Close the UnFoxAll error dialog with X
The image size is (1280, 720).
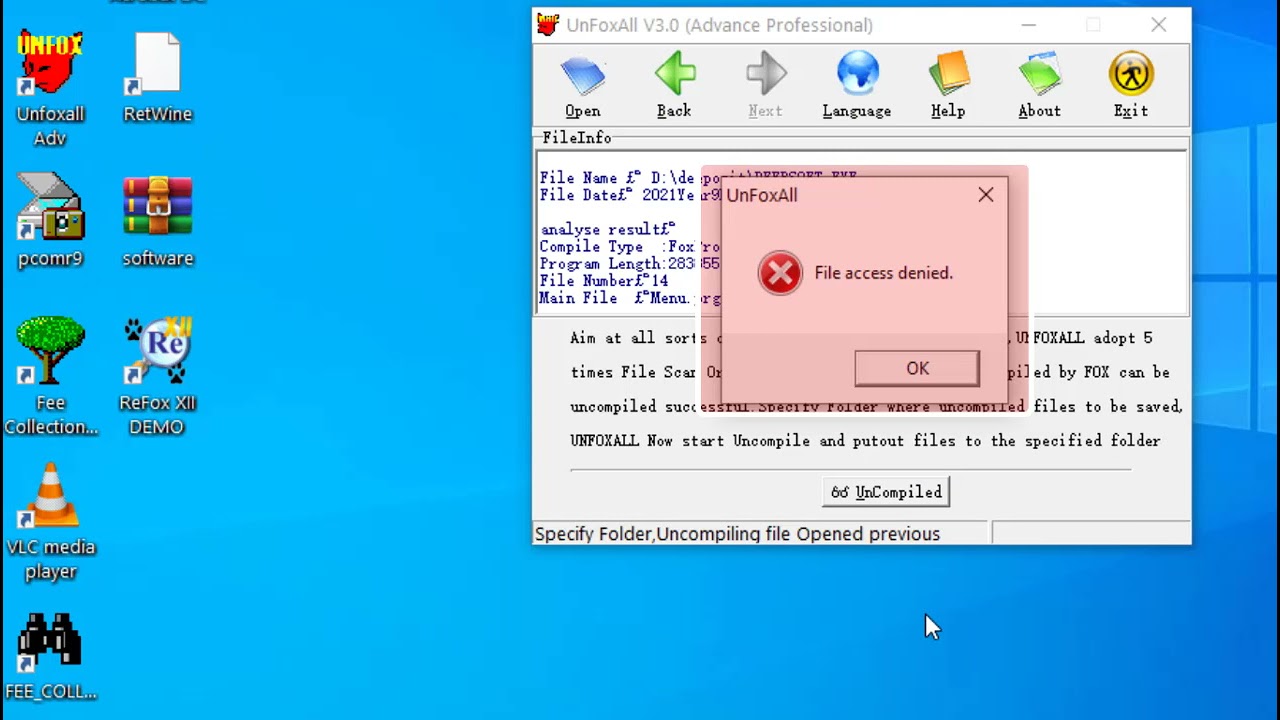[x=986, y=195]
